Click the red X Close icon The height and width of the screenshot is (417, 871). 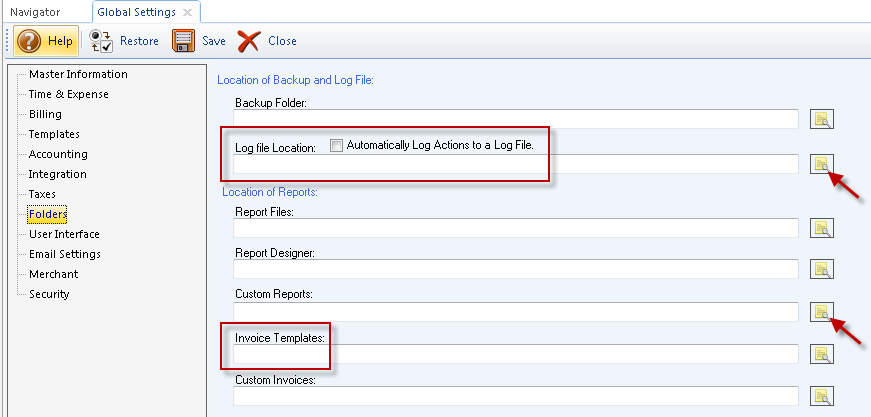[250, 41]
